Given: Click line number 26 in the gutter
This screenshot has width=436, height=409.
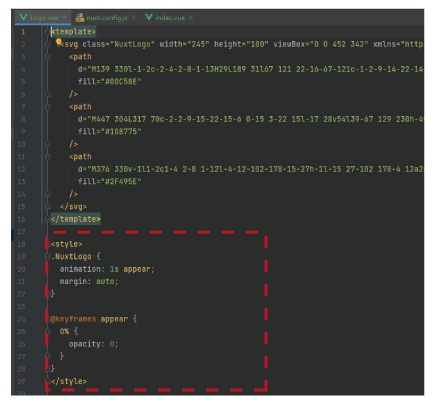Looking at the screenshot, I should click(21, 344).
